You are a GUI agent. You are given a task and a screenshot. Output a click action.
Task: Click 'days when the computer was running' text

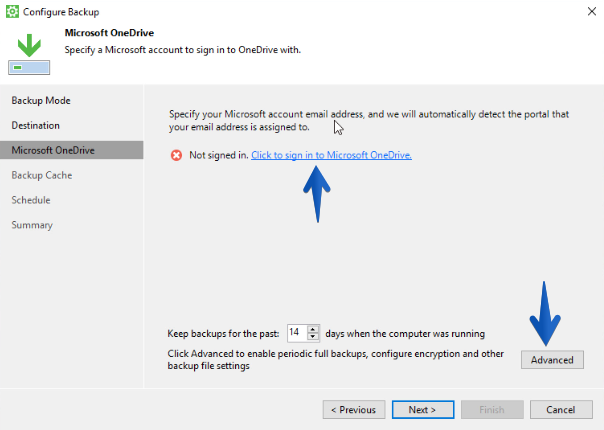(405, 334)
